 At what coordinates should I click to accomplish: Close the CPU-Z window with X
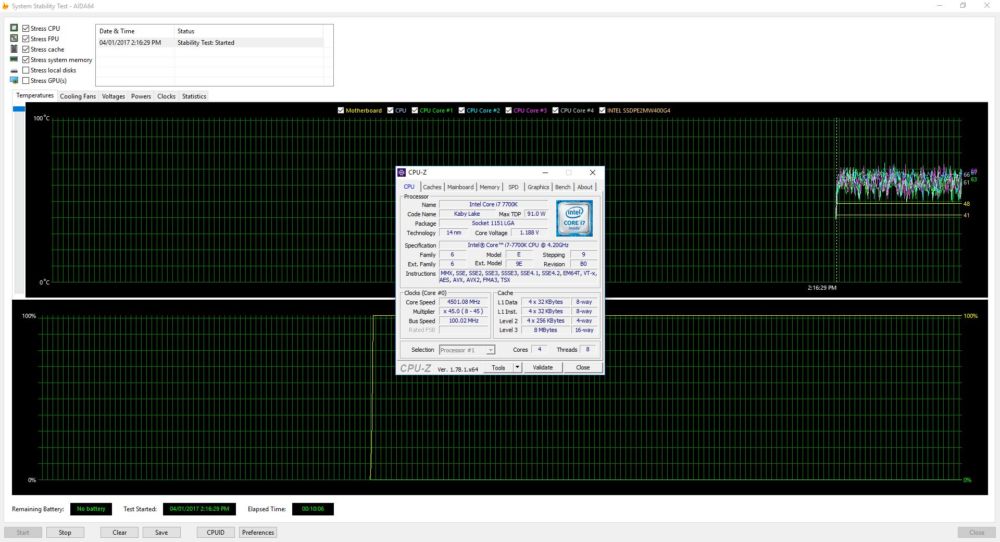click(592, 172)
